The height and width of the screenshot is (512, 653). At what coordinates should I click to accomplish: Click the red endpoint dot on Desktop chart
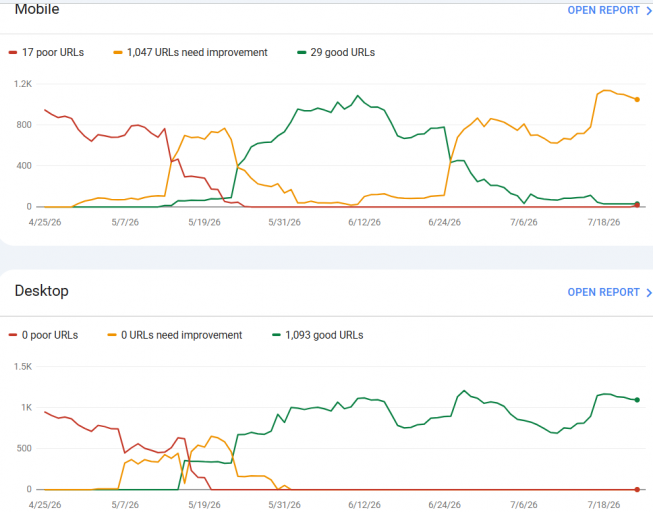[x=637, y=490]
